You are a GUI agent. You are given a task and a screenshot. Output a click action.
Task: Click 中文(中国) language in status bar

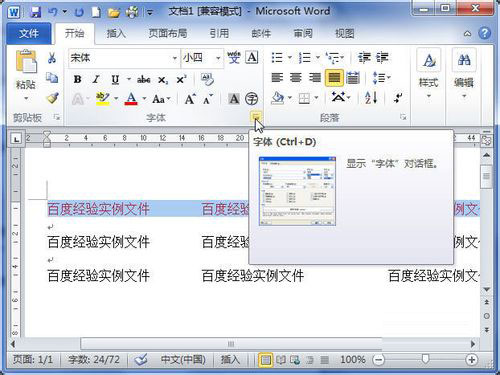tap(183, 360)
